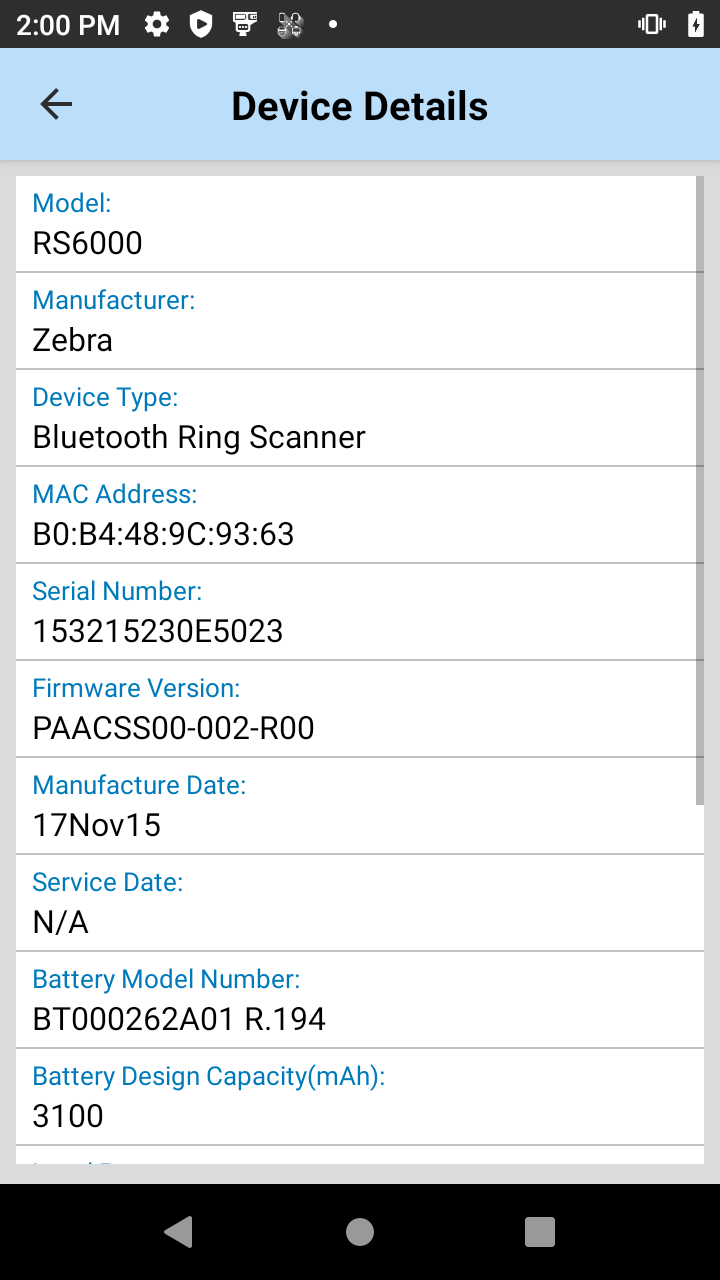Tap the Device Details header title

click(x=360, y=106)
